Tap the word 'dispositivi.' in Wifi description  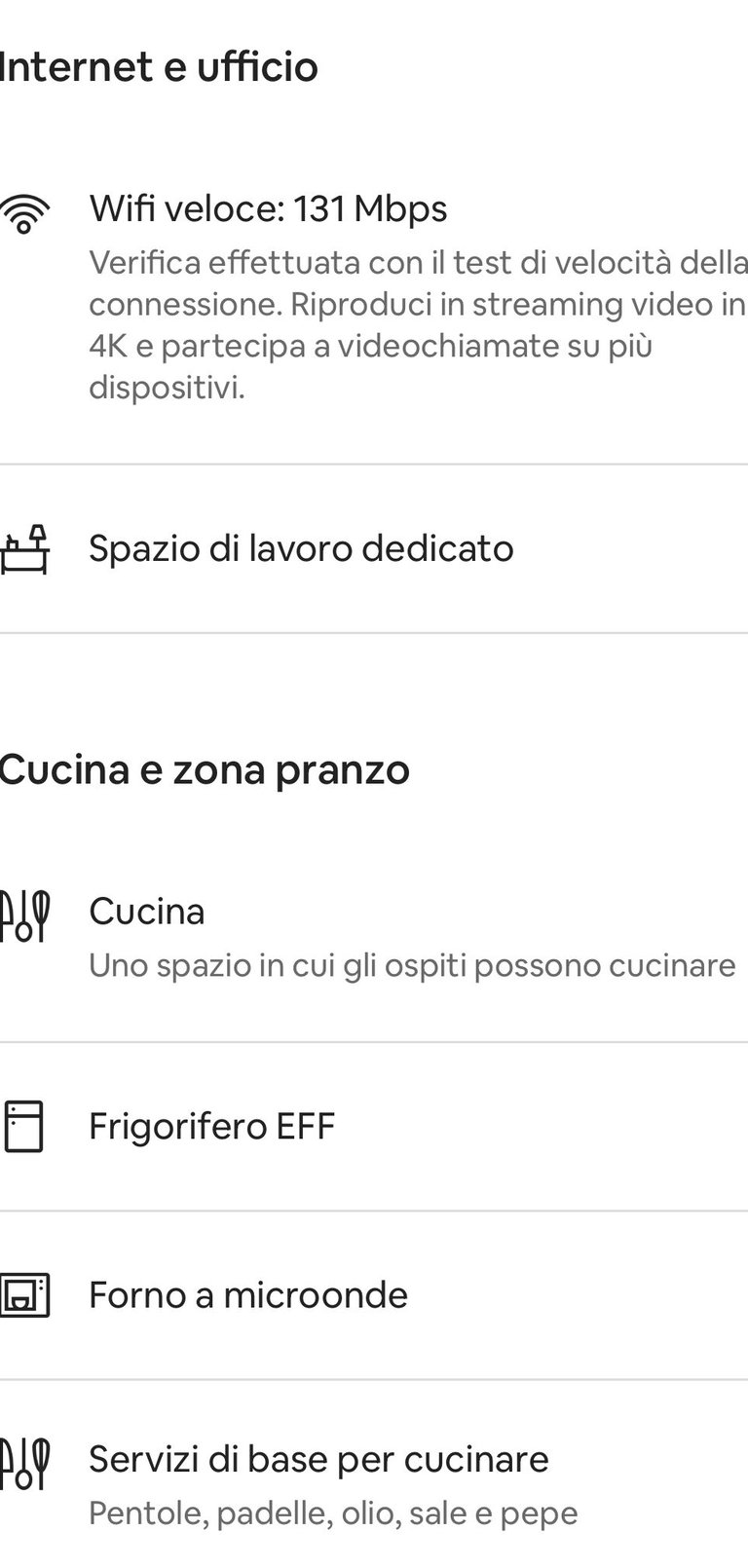167,388
